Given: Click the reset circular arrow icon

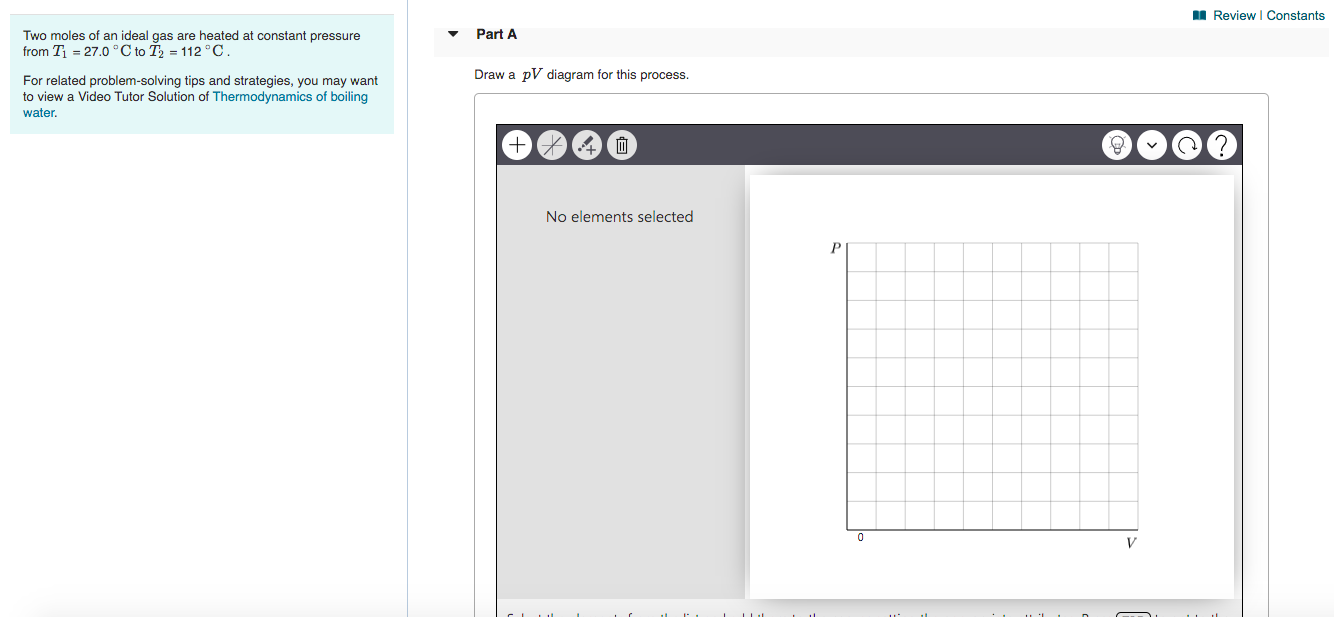Looking at the screenshot, I should (1187, 146).
